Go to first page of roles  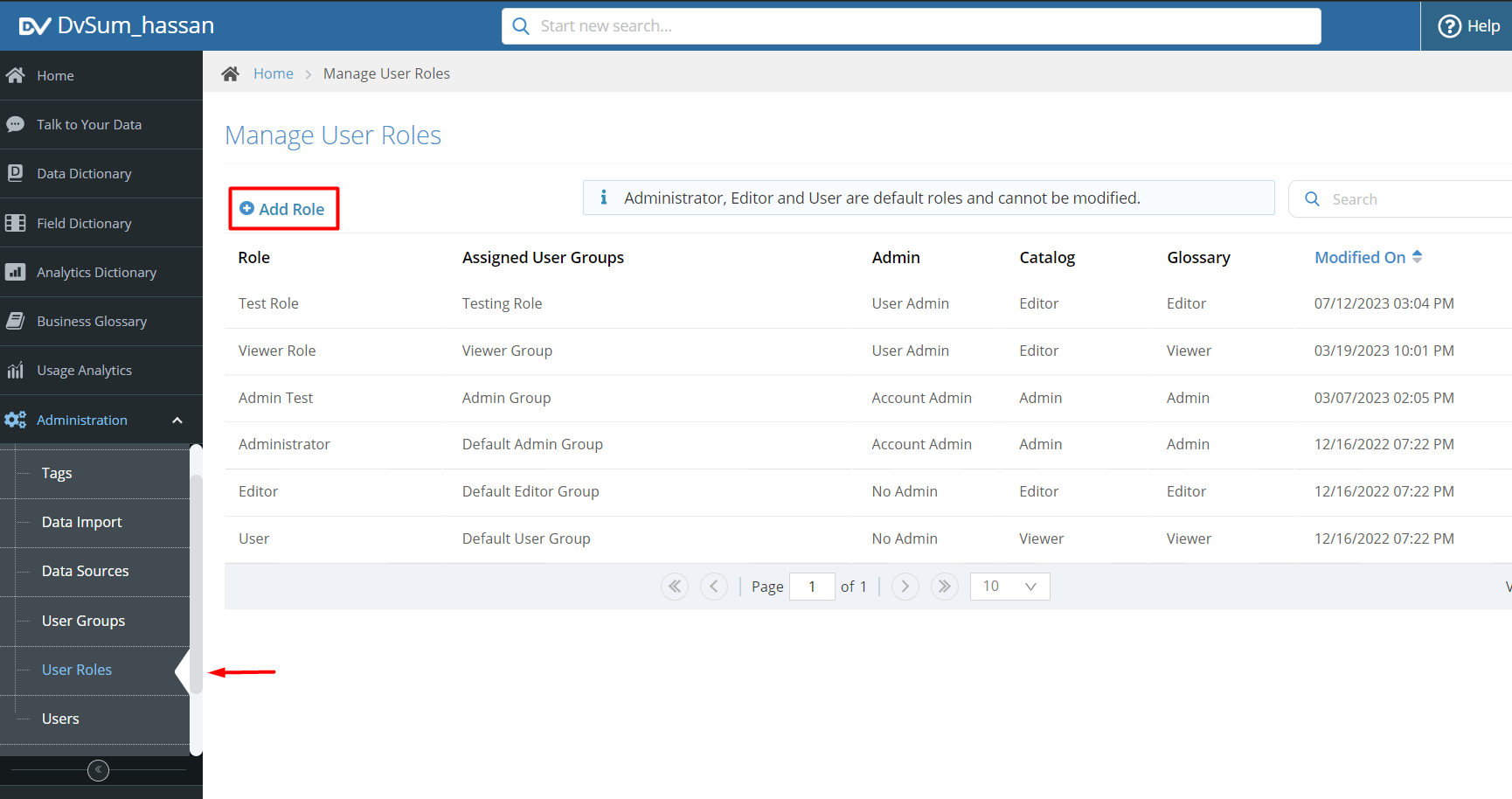(x=675, y=587)
